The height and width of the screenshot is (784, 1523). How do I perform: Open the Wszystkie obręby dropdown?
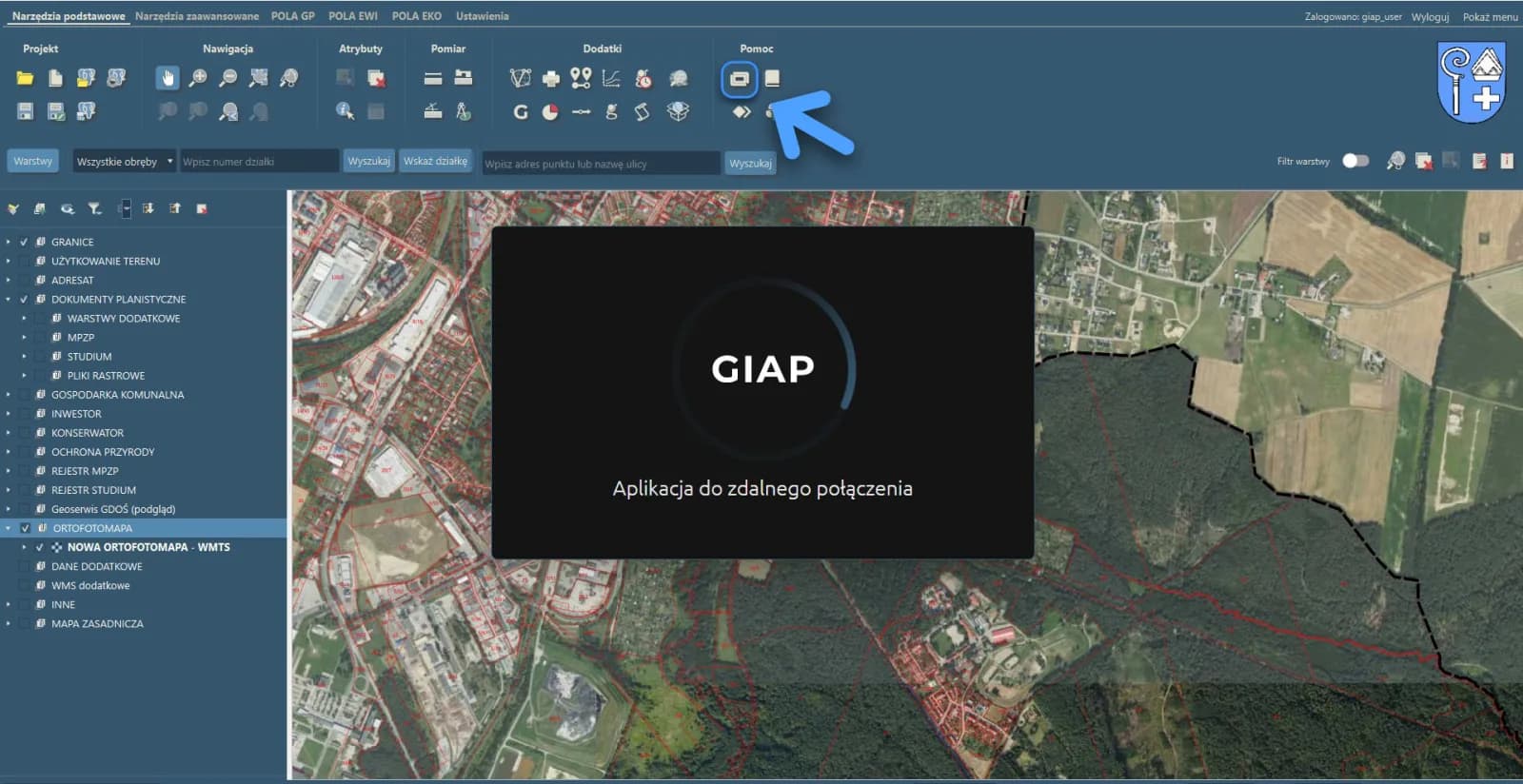pyautogui.click(x=125, y=161)
